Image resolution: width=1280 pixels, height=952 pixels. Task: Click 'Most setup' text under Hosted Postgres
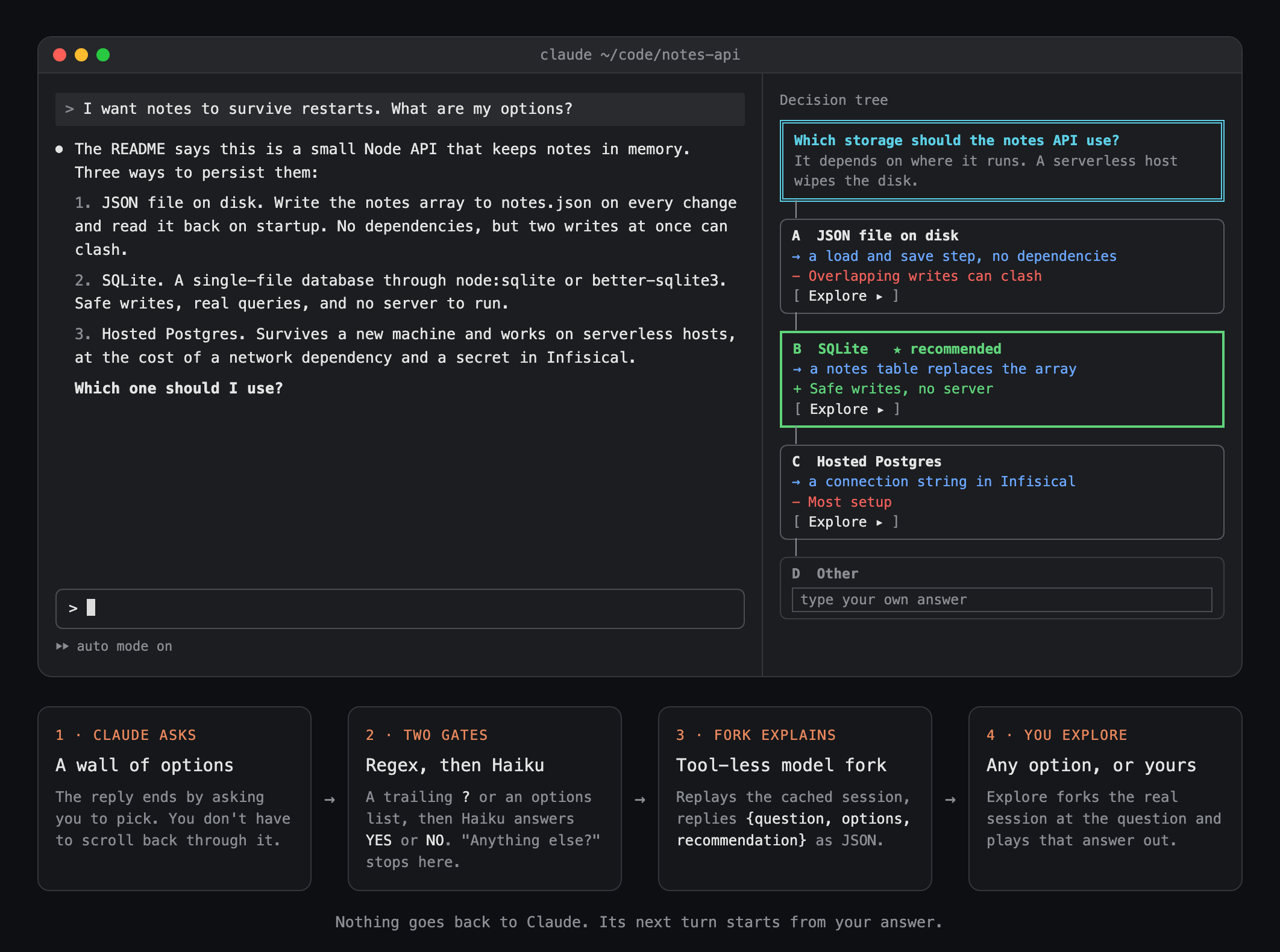(849, 502)
